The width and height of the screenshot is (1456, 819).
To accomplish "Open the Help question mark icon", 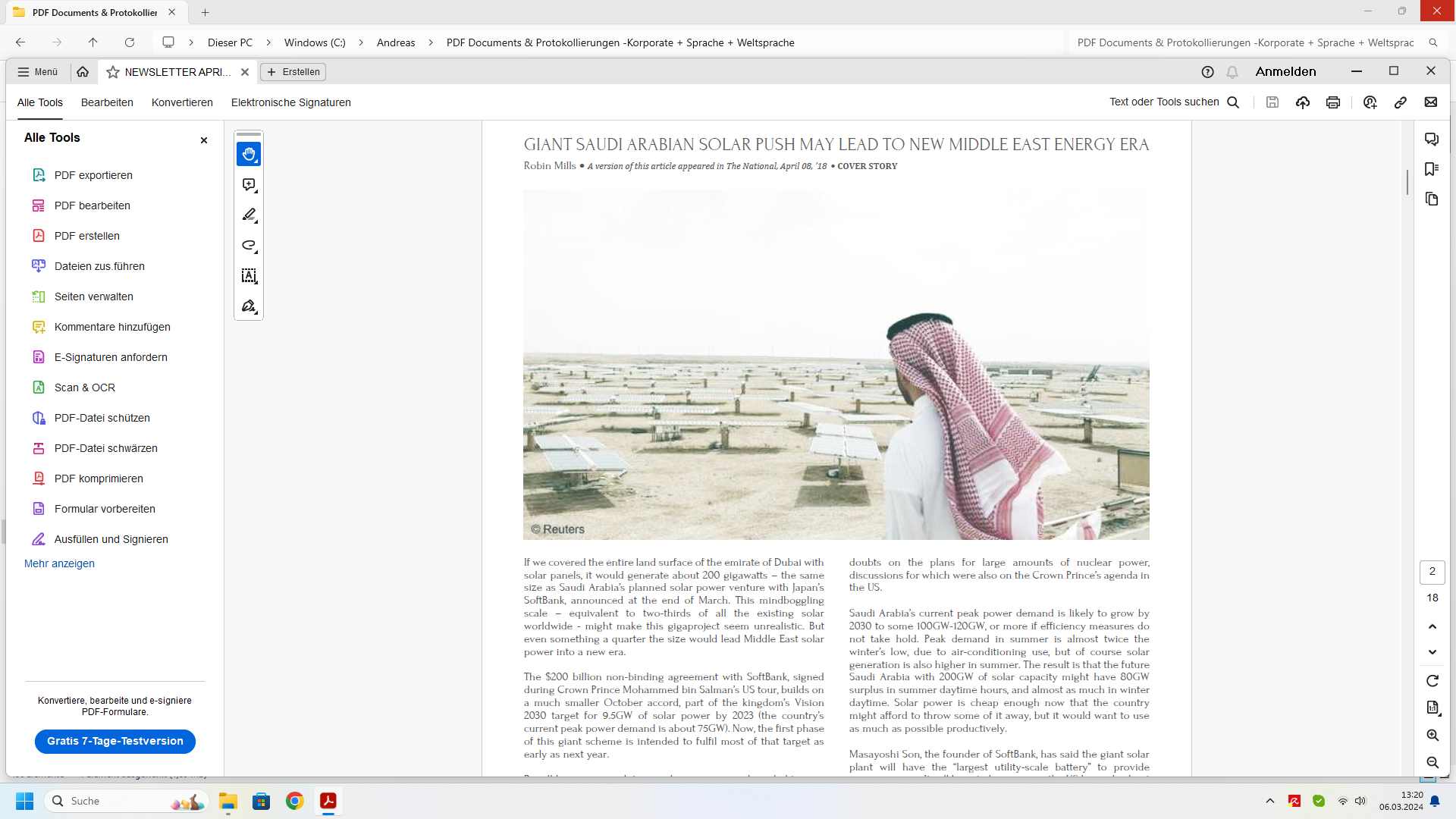I will [1208, 72].
